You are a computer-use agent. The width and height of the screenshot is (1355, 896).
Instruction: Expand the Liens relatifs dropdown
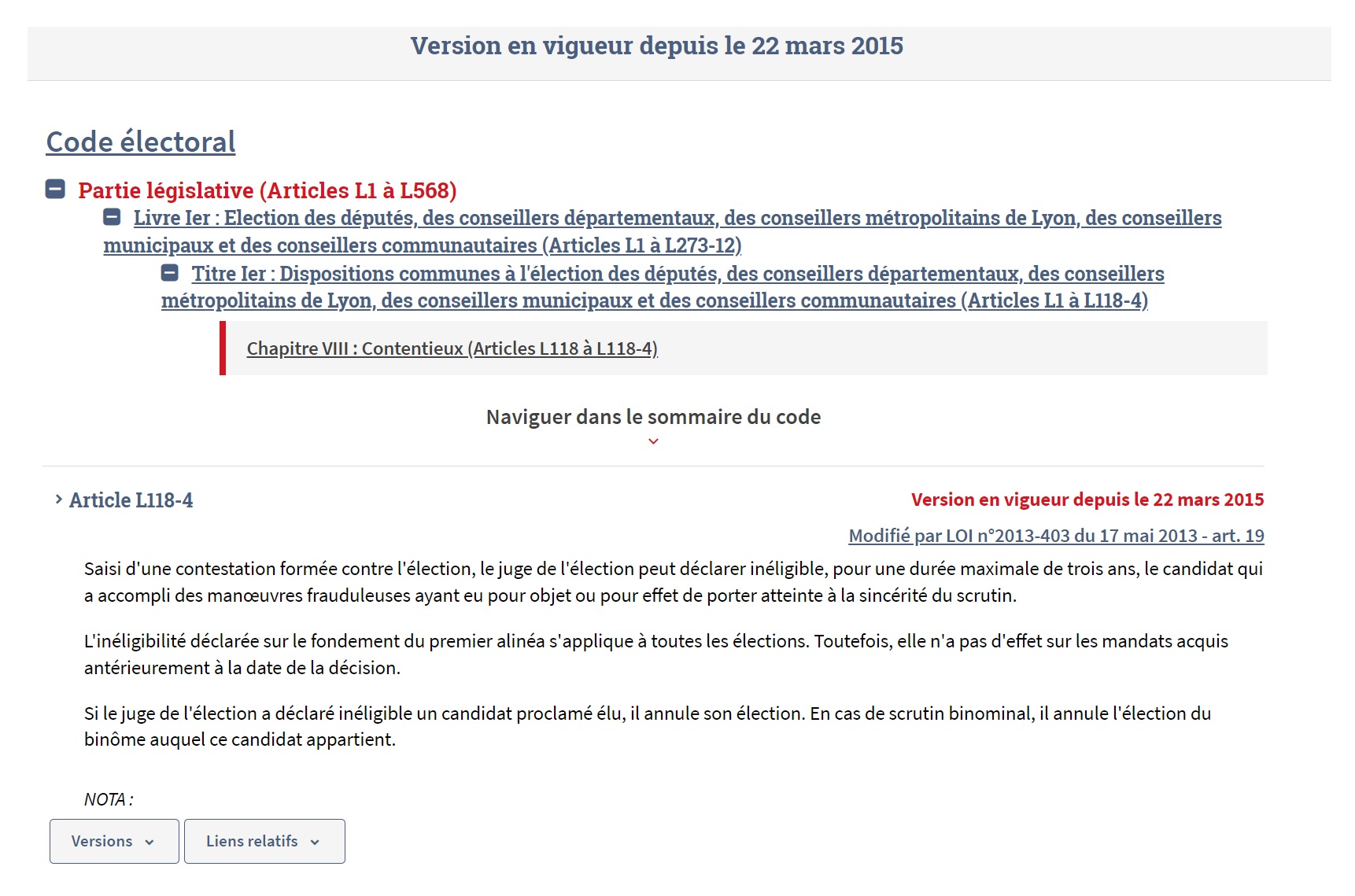264,841
